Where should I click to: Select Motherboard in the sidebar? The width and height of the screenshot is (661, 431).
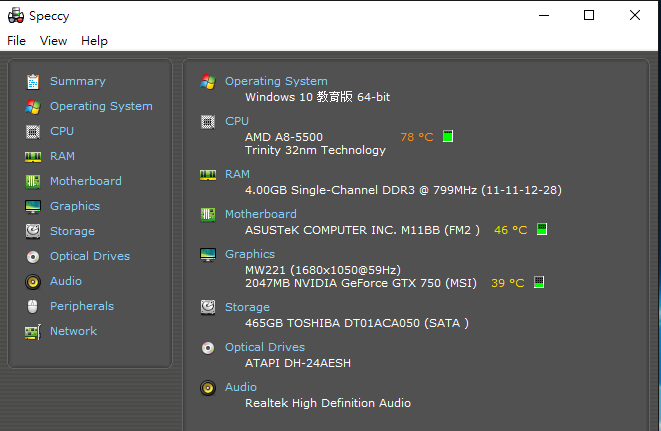pos(86,181)
